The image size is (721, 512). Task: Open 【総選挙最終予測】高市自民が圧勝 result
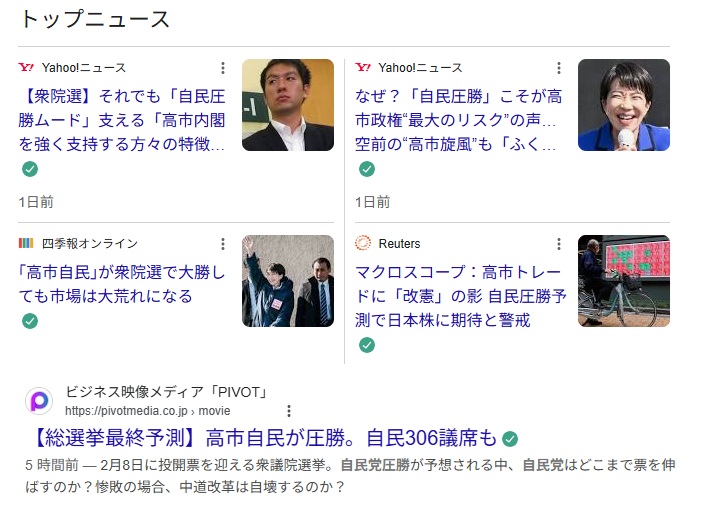(264, 437)
